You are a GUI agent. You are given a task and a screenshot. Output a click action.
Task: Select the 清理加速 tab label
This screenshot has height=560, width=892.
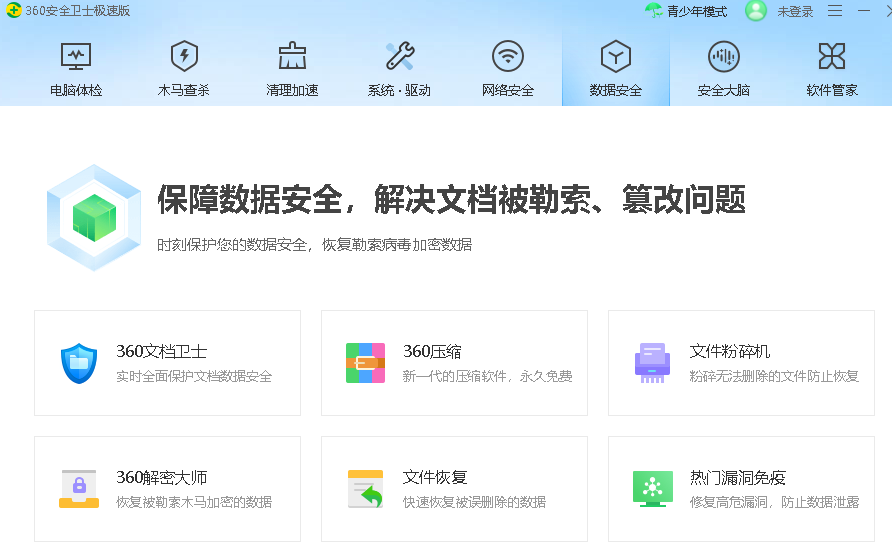pos(292,90)
